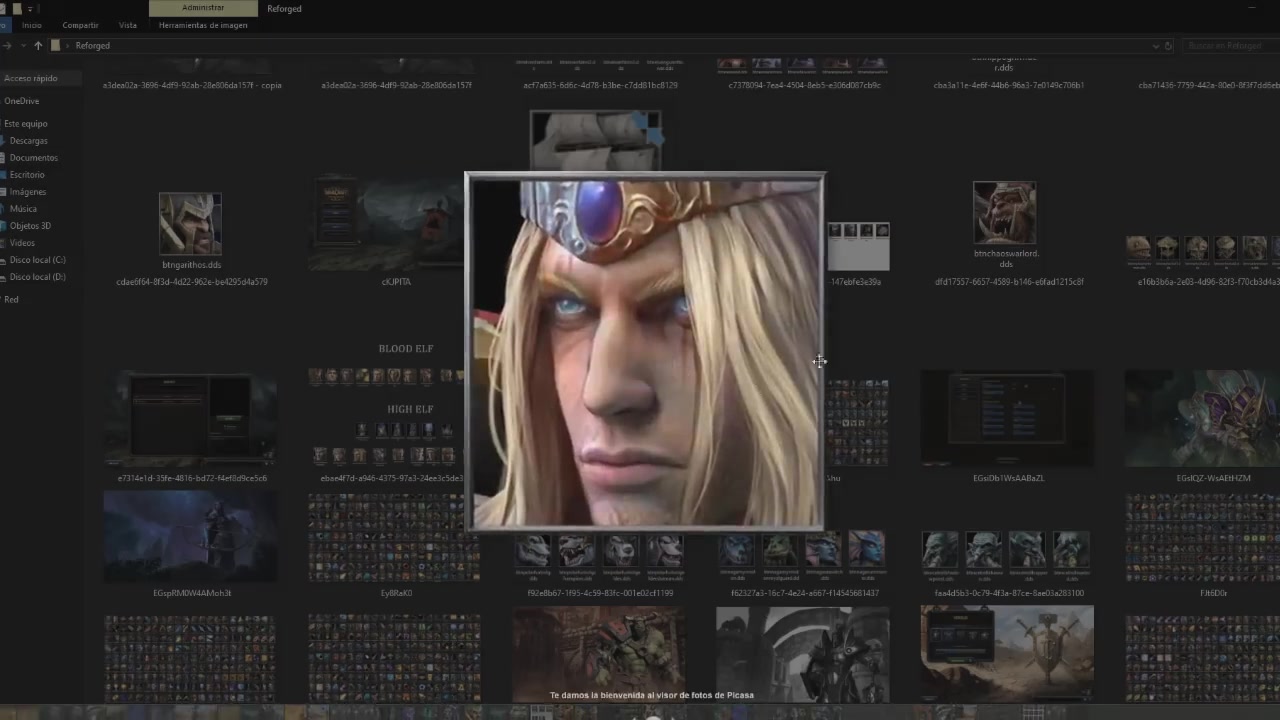
Task: Click the Picasa welcome message text
Action: 651,695
